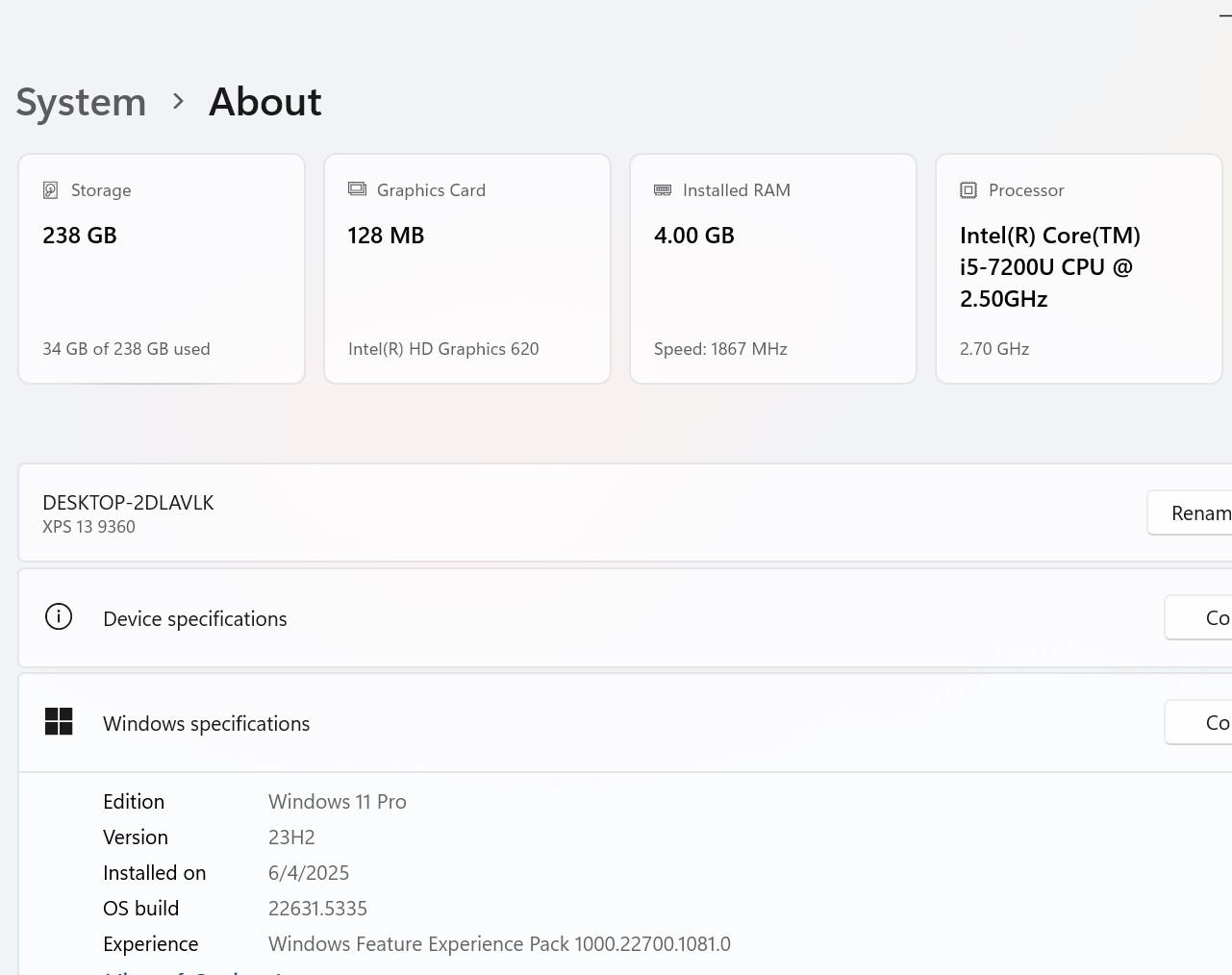The height and width of the screenshot is (975, 1232).
Task: Click the Storage card disk icon
Action: tap(51, 190)
